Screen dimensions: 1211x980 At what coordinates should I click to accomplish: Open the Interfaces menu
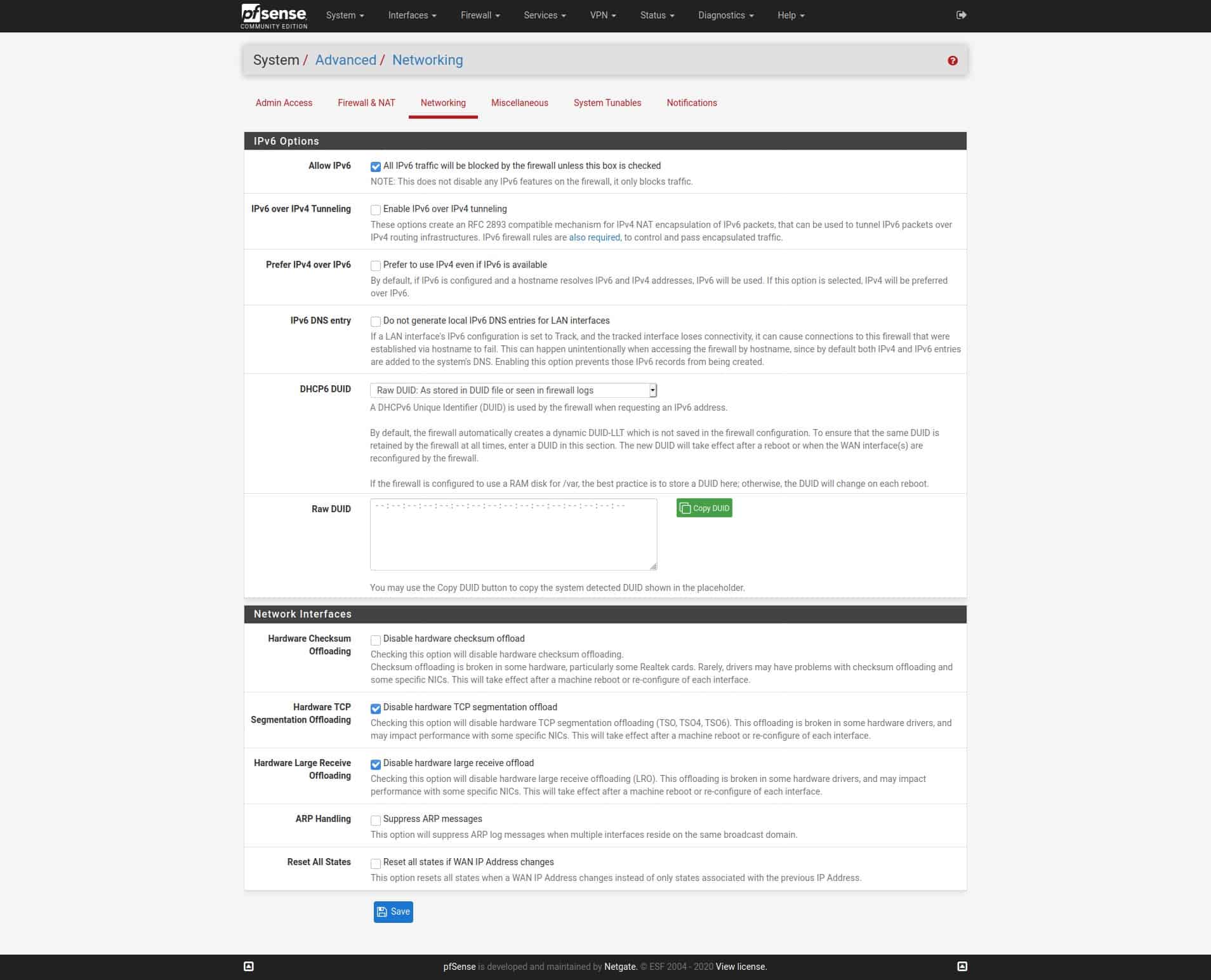[412, 15]
